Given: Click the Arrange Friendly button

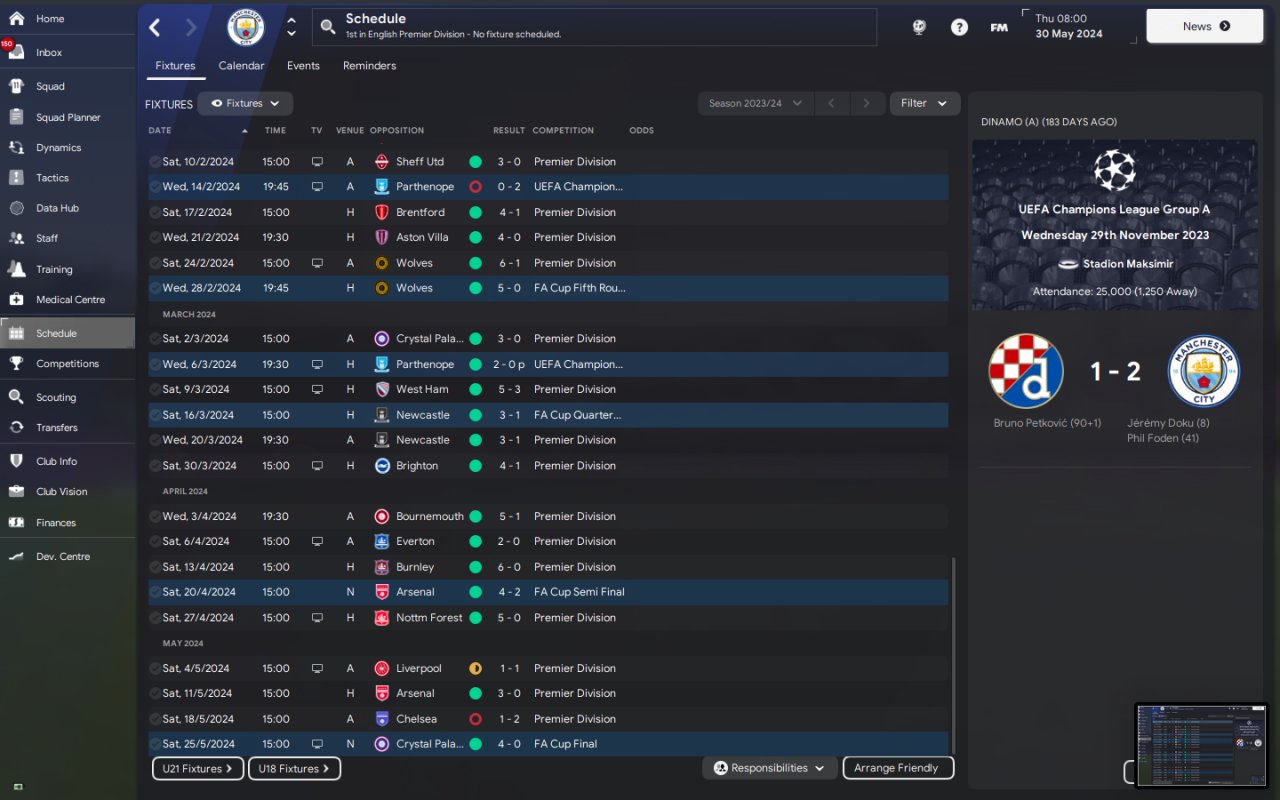Looking at the screenshot, I should (x=898, y=768).
